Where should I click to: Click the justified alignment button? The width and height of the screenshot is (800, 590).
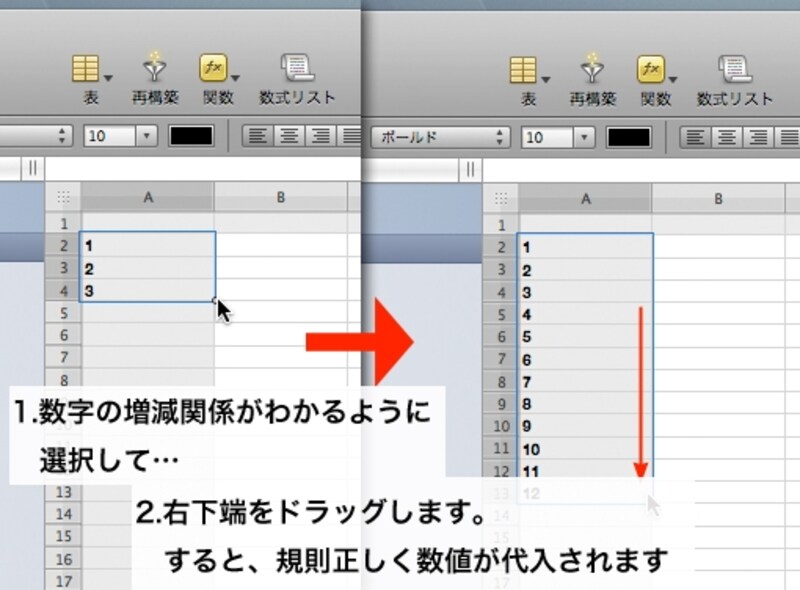(352, 136)
